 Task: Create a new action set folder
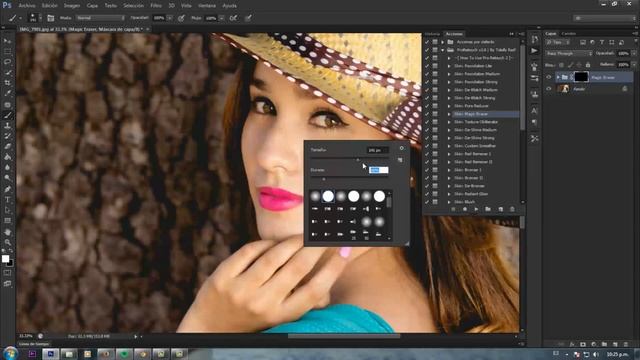pos(488,209)
